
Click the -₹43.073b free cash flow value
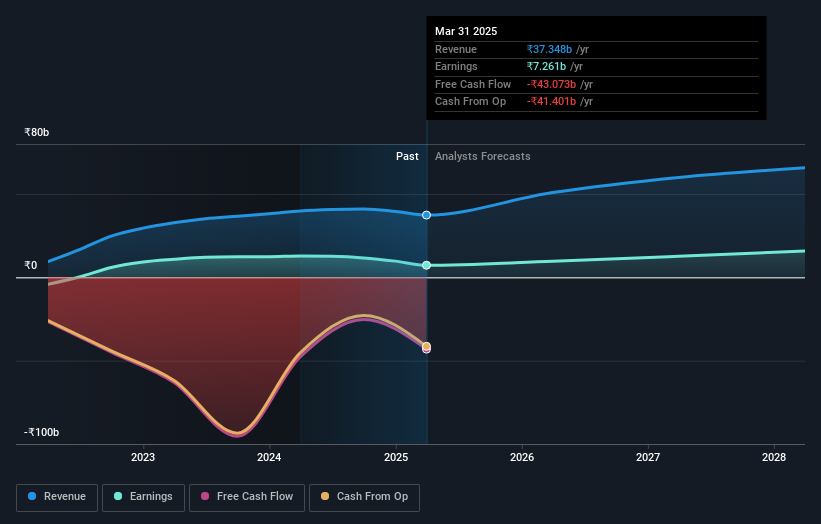point(551,84)
